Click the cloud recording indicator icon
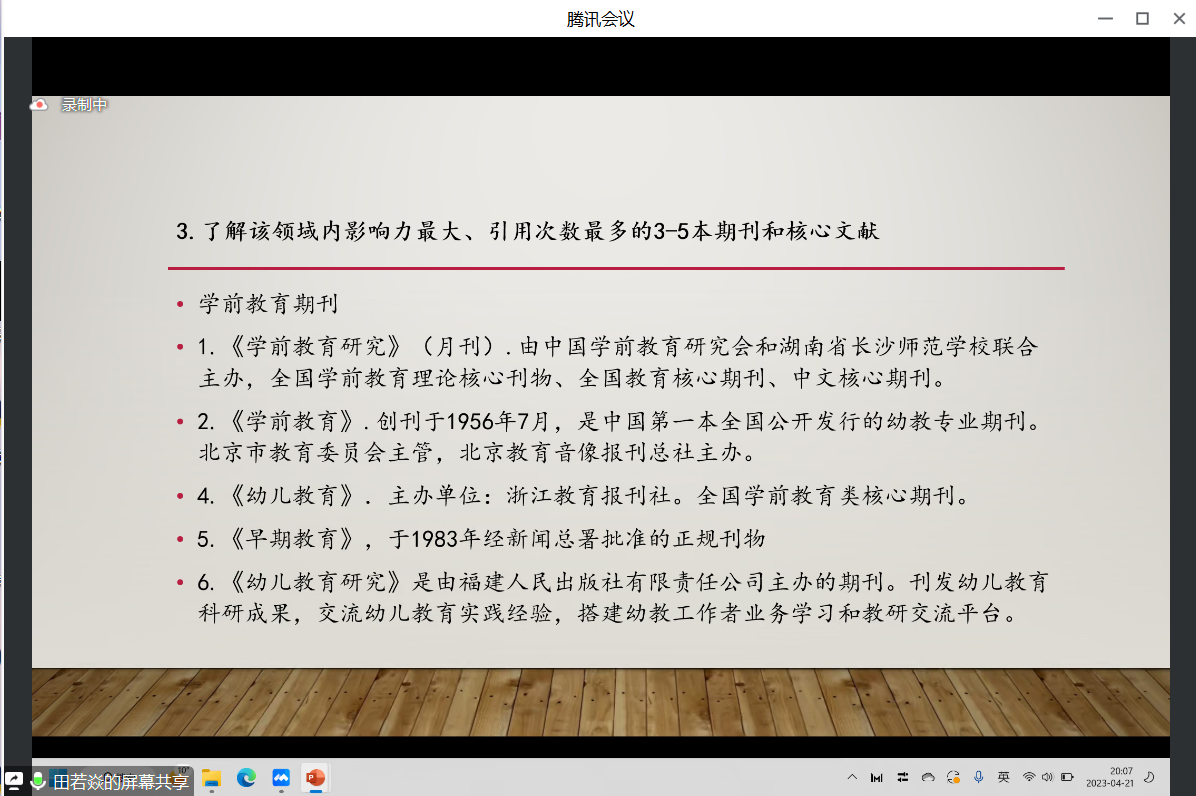 39,105
